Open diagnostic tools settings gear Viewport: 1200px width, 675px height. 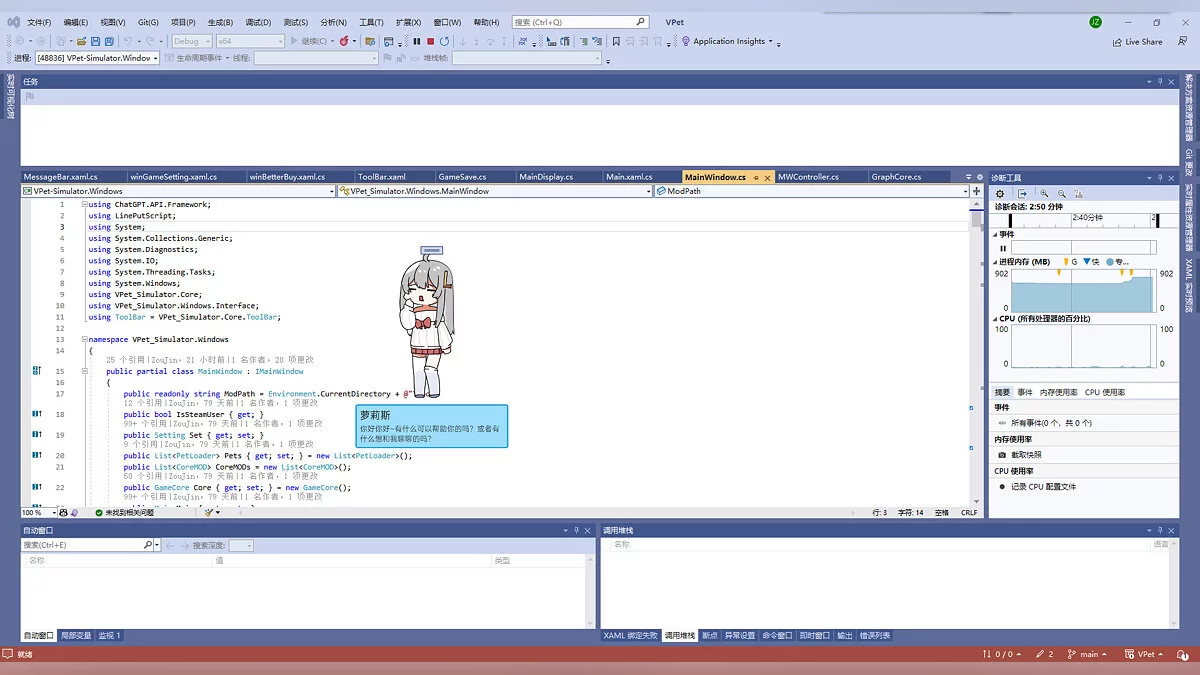click(1000, 193)
